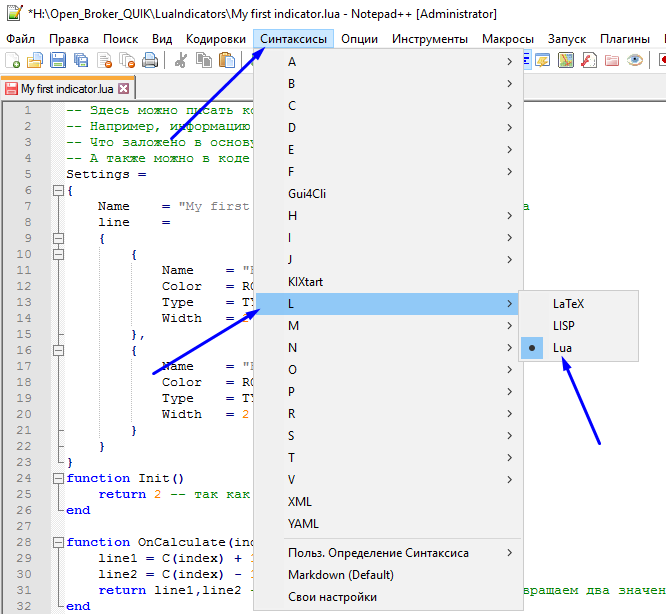Choose LaTeX from the L submenu
The width and height of the screenshot is (666, 614).
tap(579, 304)
